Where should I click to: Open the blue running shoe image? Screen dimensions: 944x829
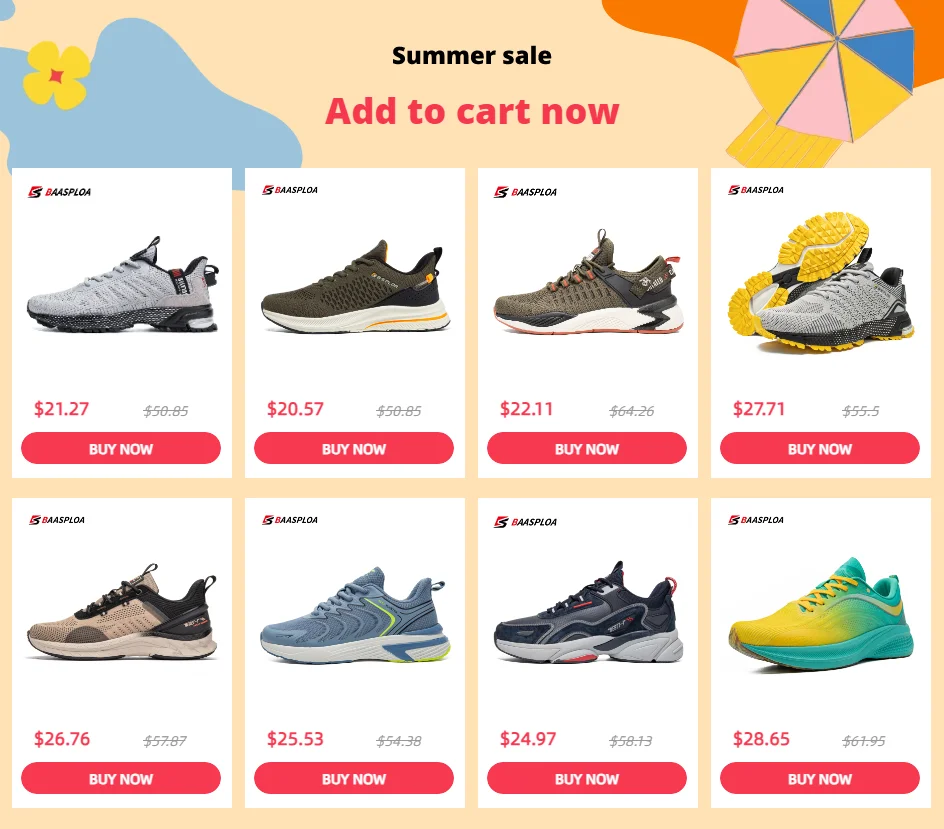pos(355,615)
